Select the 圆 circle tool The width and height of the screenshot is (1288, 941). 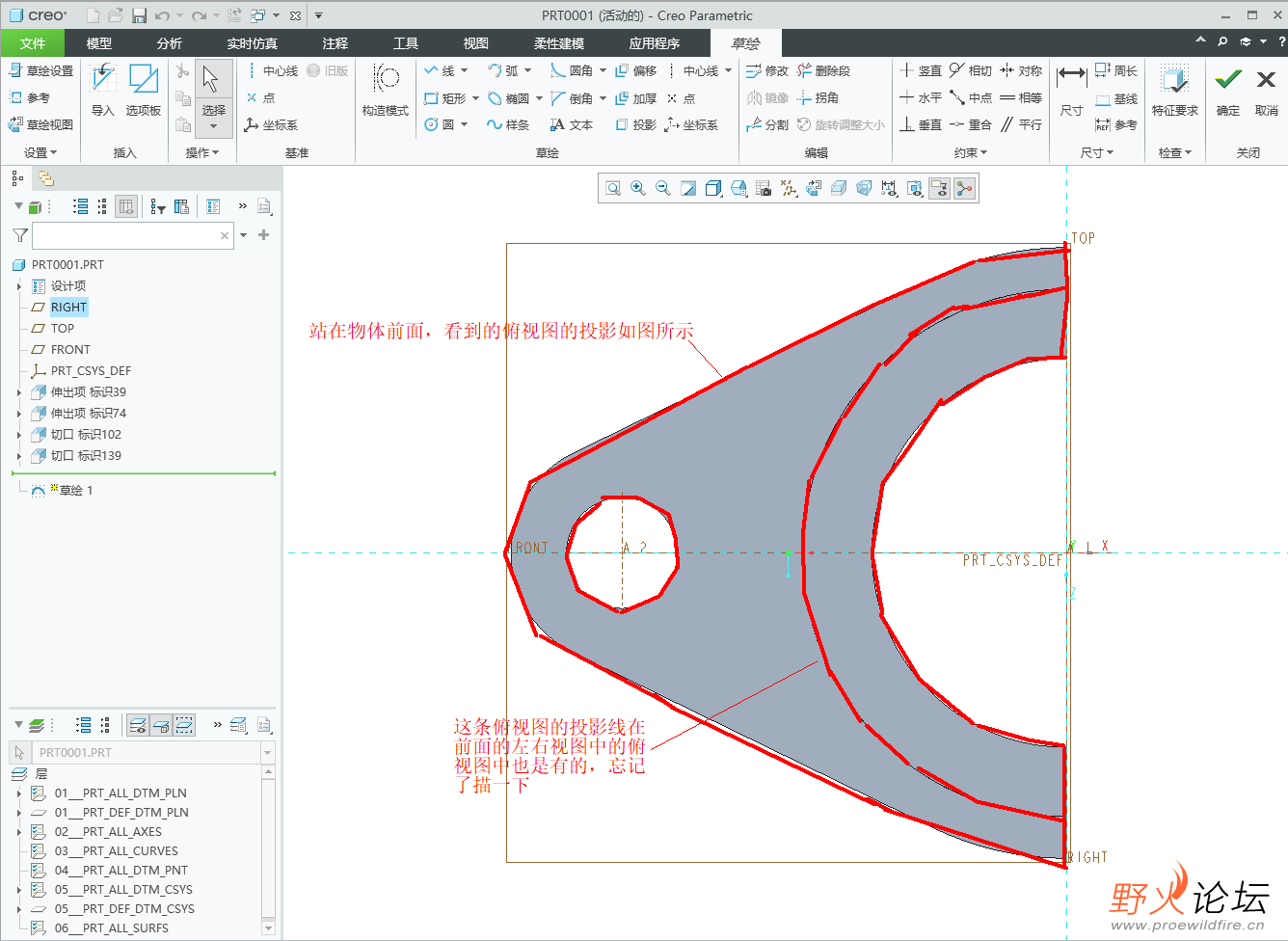[440, 124]
